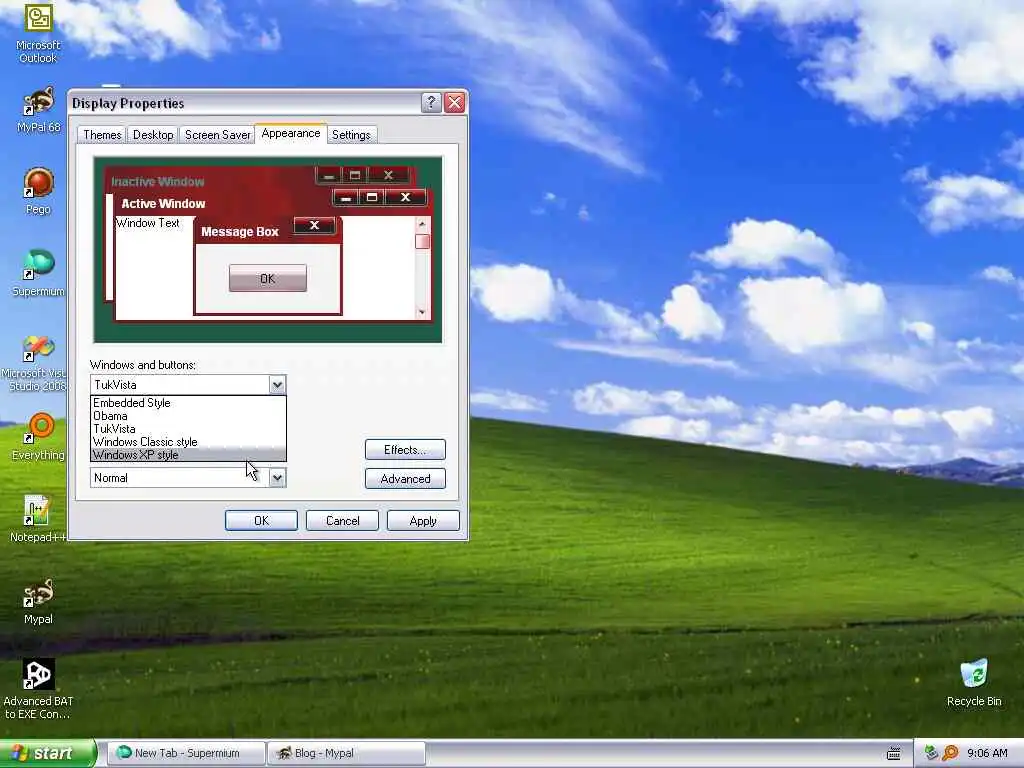Cancel the Display Properties changes
The height and width of the screenshot is (768, 1024).
[x=342, y=520]
